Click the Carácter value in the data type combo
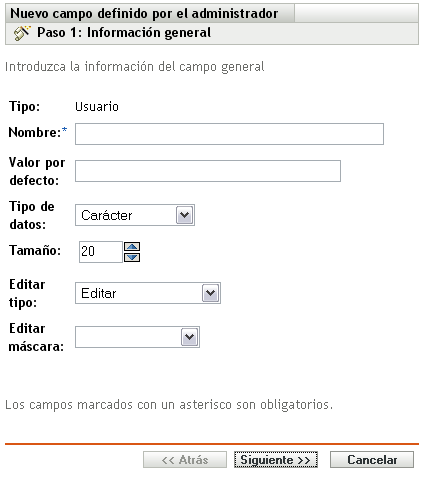This screenshot has height=478, width=427. tap(107, 216)
